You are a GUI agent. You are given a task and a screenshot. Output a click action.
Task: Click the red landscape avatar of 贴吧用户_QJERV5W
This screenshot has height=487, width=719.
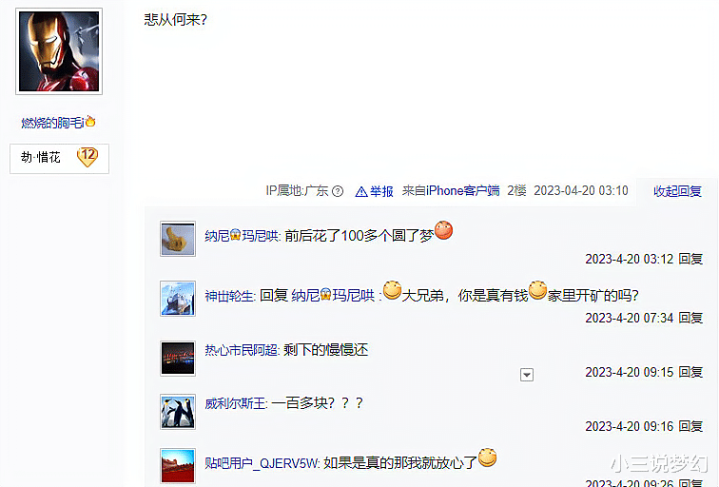point(178,465)
